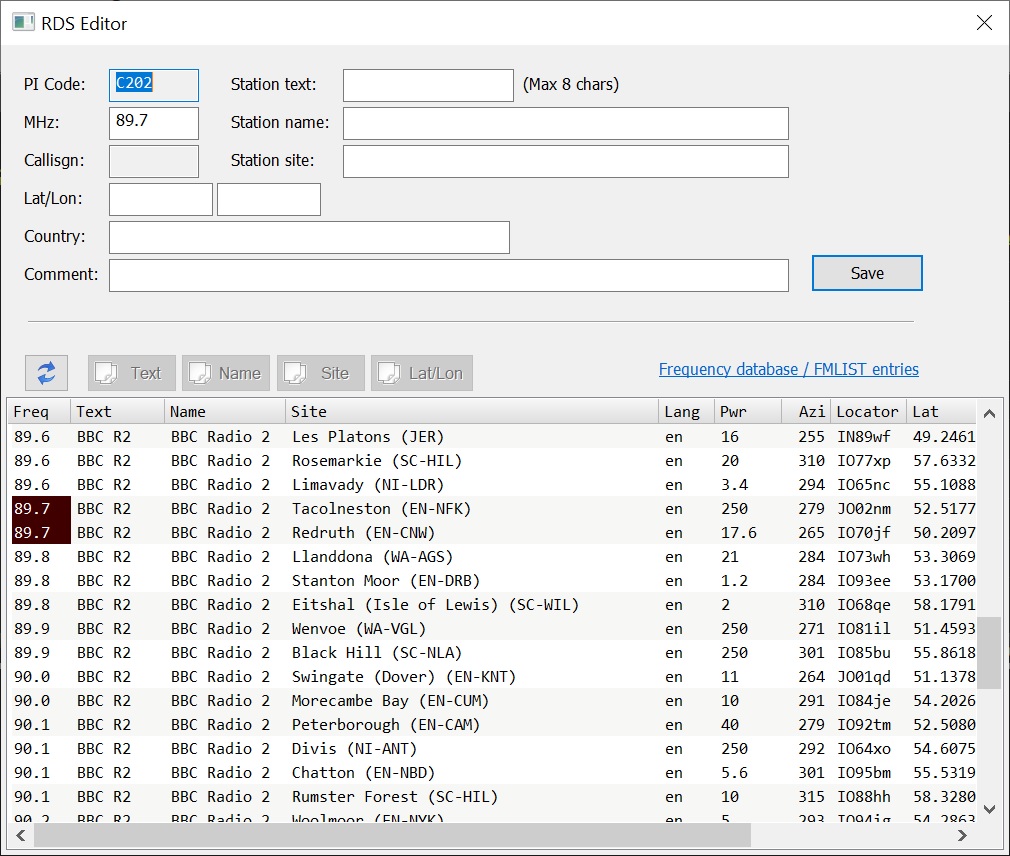Select the Redruth (EN-CNW) entry

coord(363,533)
